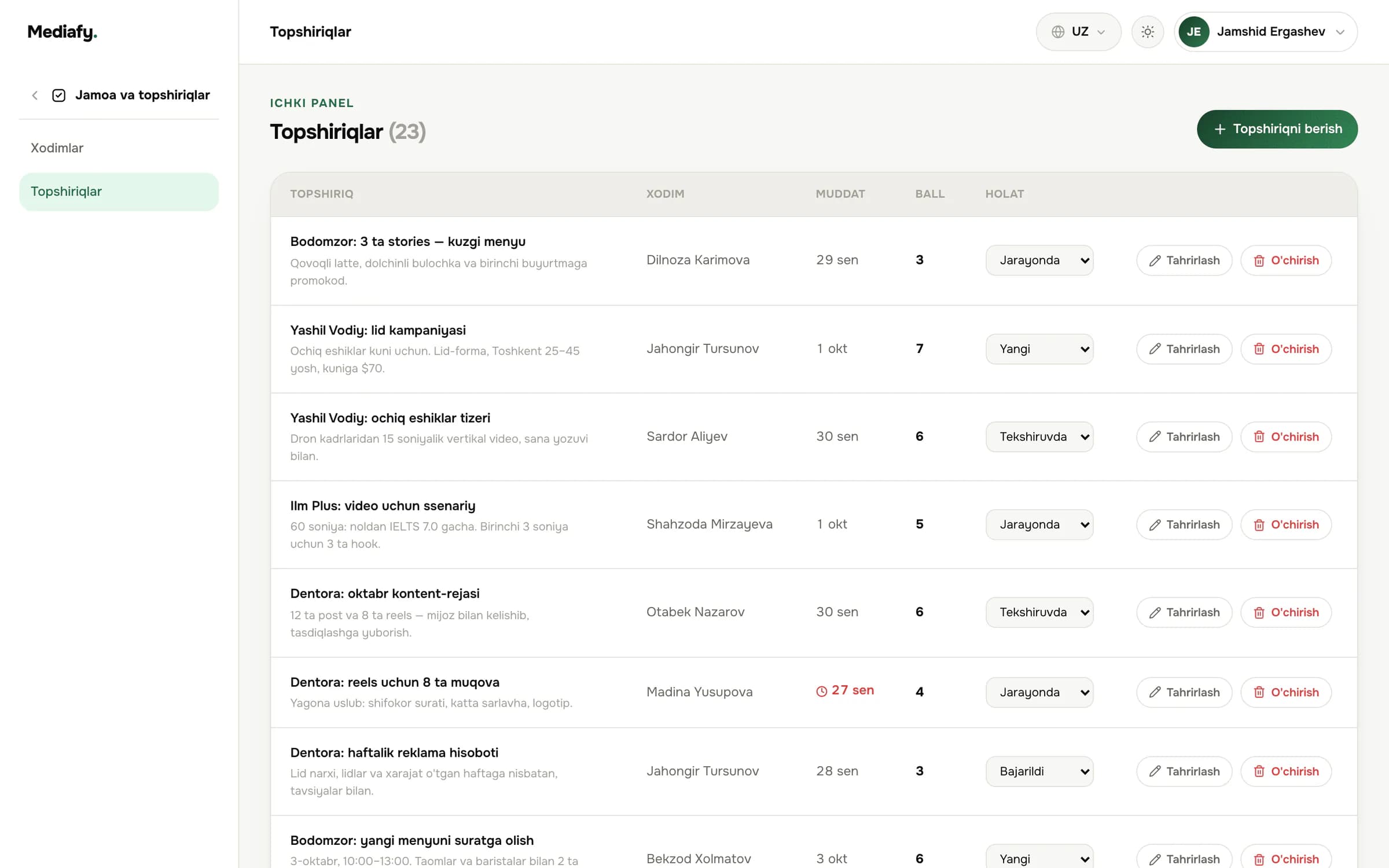Viewport: 1389px width, 868px height.
Task: Open the UZ language dropdown chevron
Action: coord(1101,32)
